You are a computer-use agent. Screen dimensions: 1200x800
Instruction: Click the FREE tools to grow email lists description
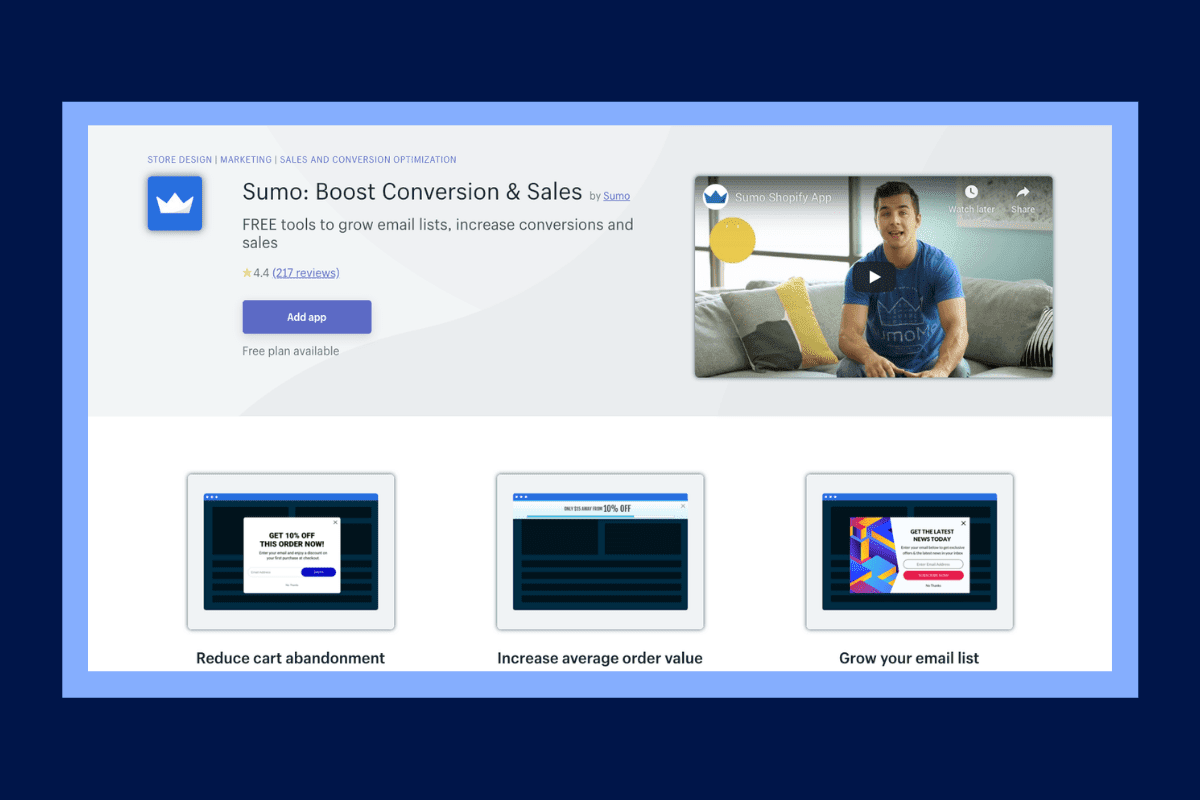(x=438, y=233)
